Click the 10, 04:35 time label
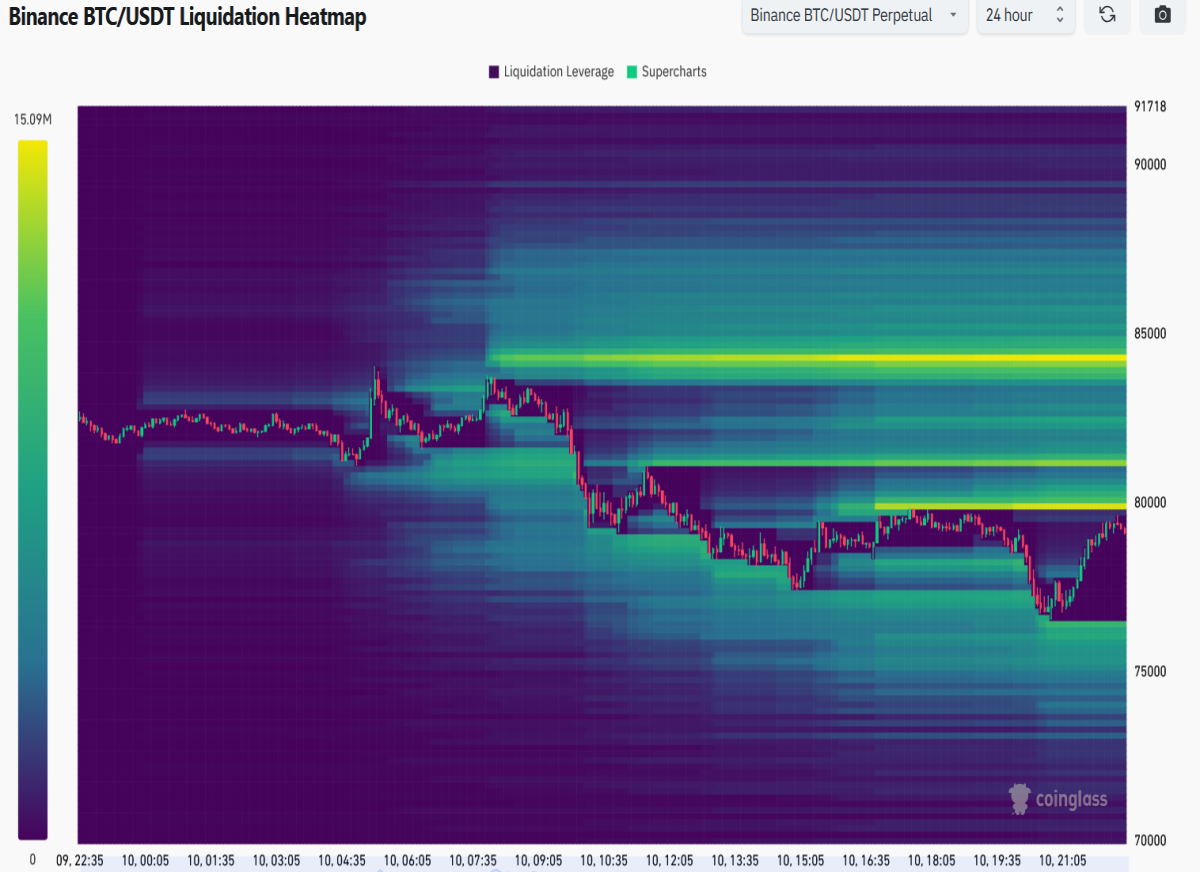 tap(342, 860)
